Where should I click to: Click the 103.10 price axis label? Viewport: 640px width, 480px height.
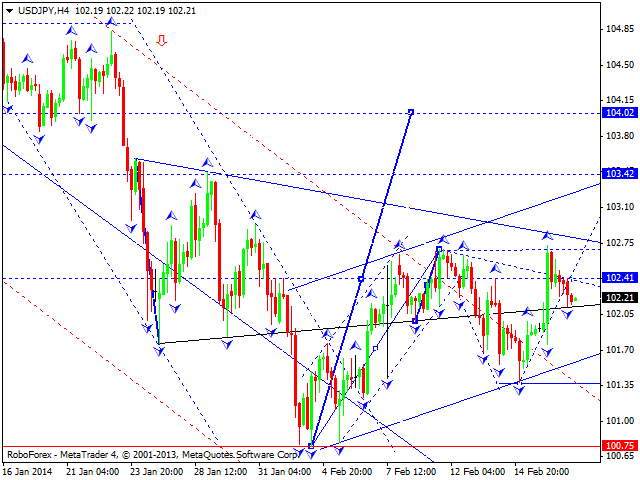[620, 207]
